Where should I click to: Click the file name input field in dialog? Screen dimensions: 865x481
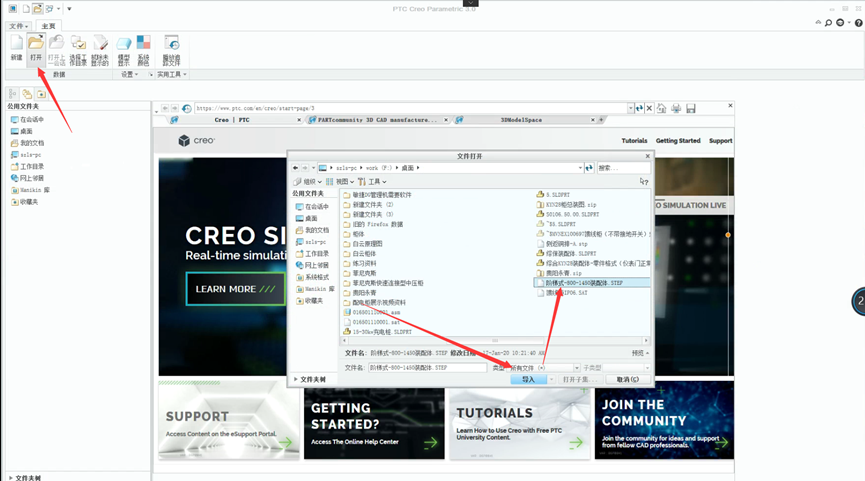pyautogui.click(x=427, y=367)
